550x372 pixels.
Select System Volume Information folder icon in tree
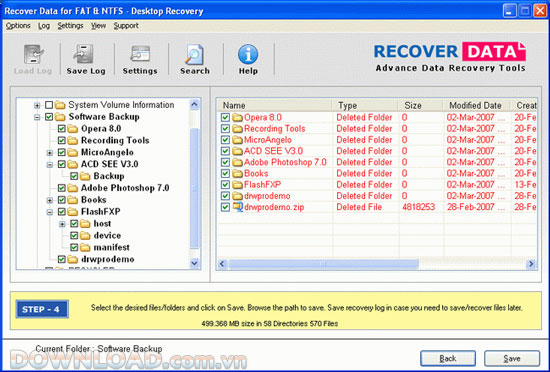point(60,105)
